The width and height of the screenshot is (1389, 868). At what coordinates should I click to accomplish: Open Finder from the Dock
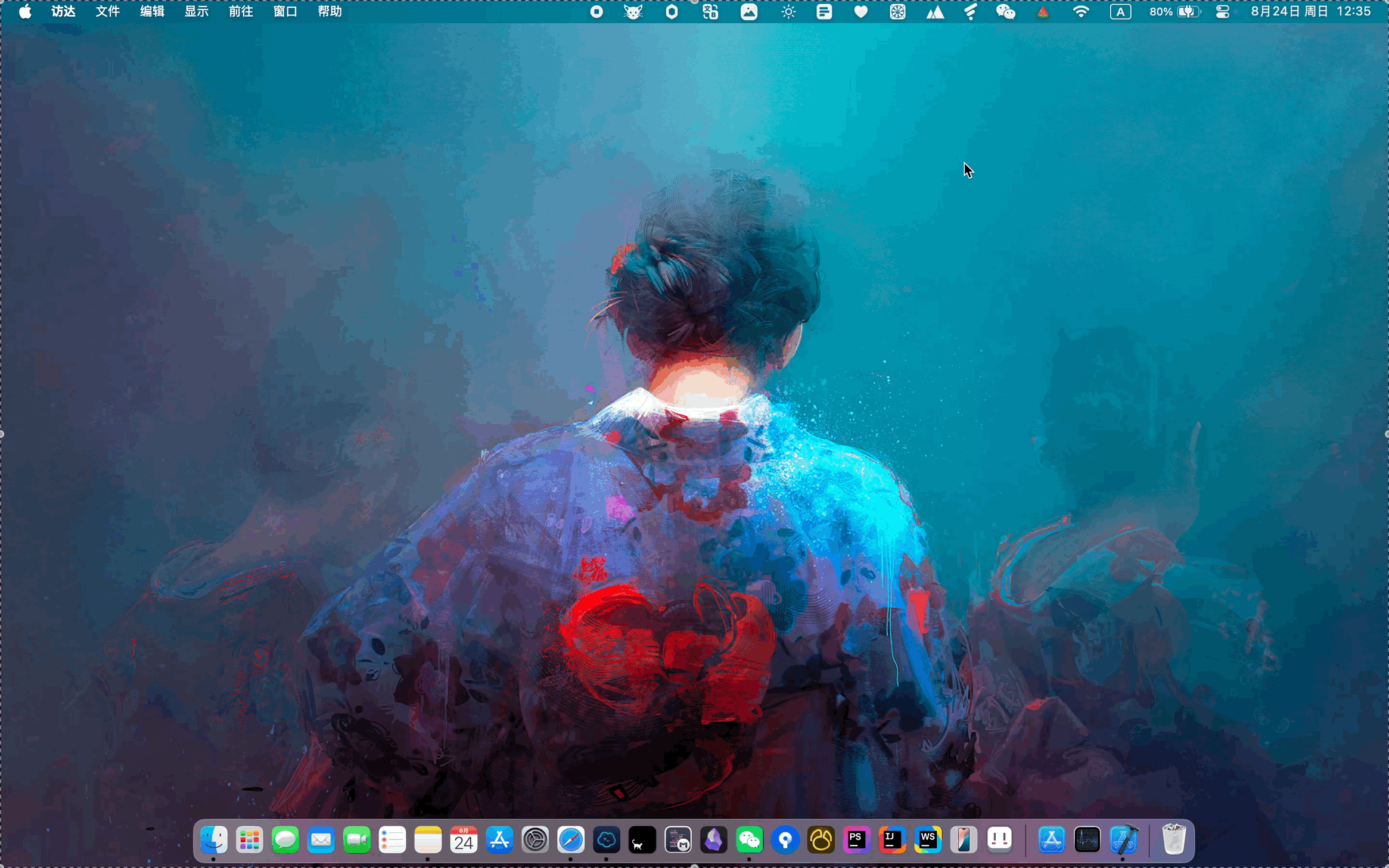coord(214,840)
